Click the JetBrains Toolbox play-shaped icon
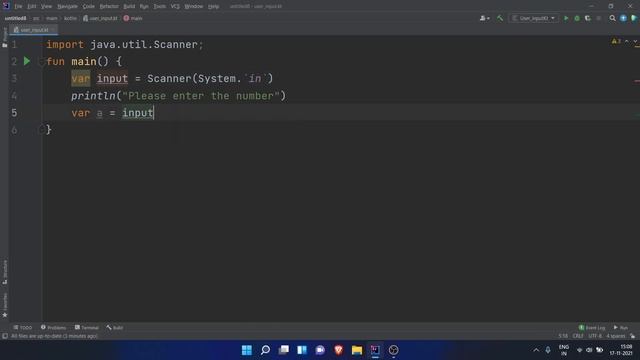 pyautogui.click(x=634, y=18)
